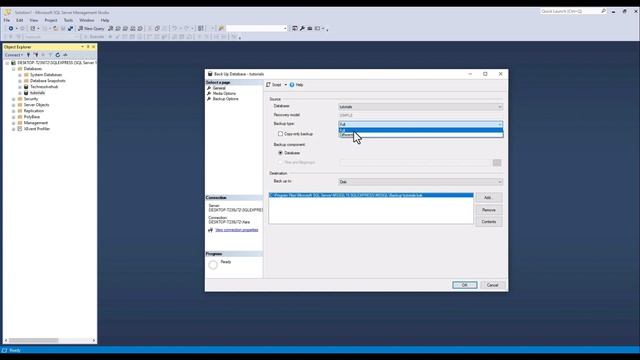Image resolution: width=640 pixels, height=360 pixels.
Task: Click OK in the Back Up Database dialog
Action: pos(464,285)
